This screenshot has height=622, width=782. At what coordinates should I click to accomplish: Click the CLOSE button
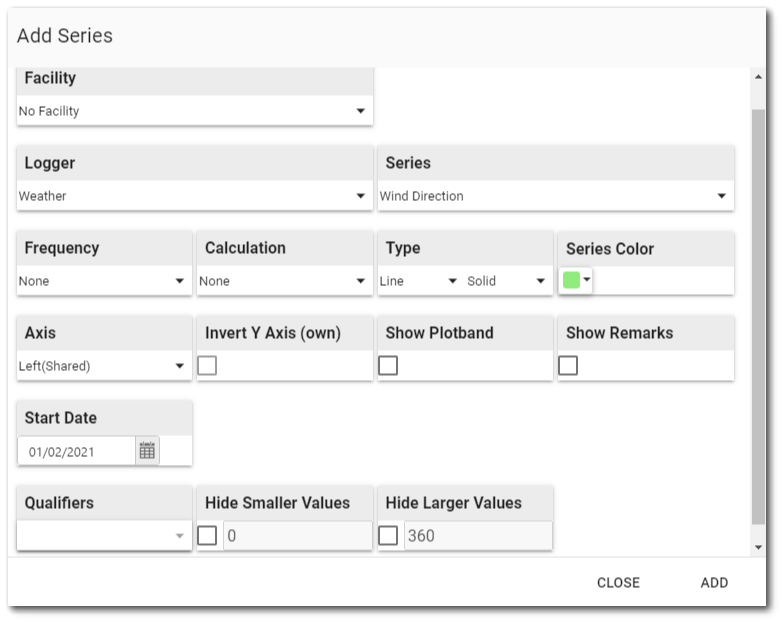[x=618, y=583]
